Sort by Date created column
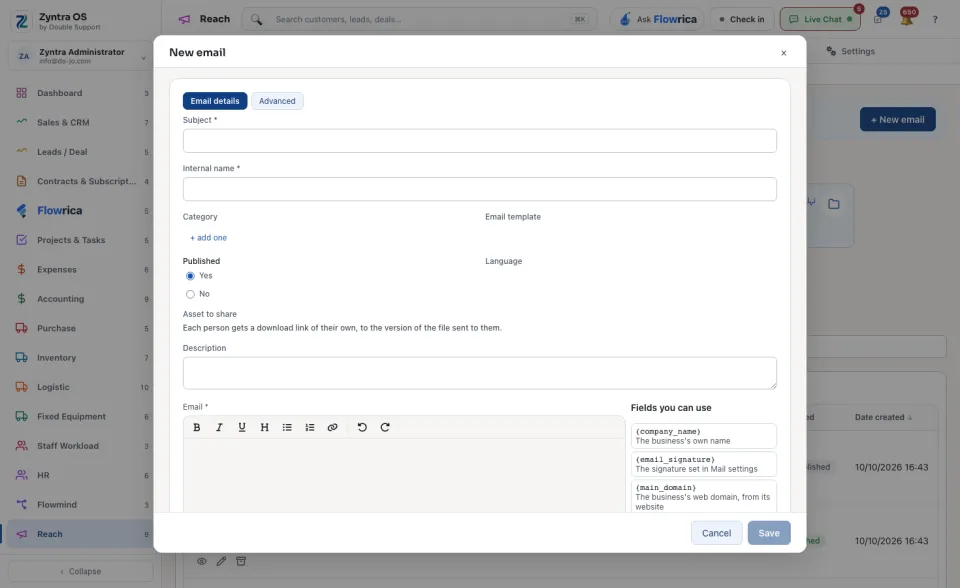Image resolution: width=960 pixels, height=588 pixels. tap(883, 417)
